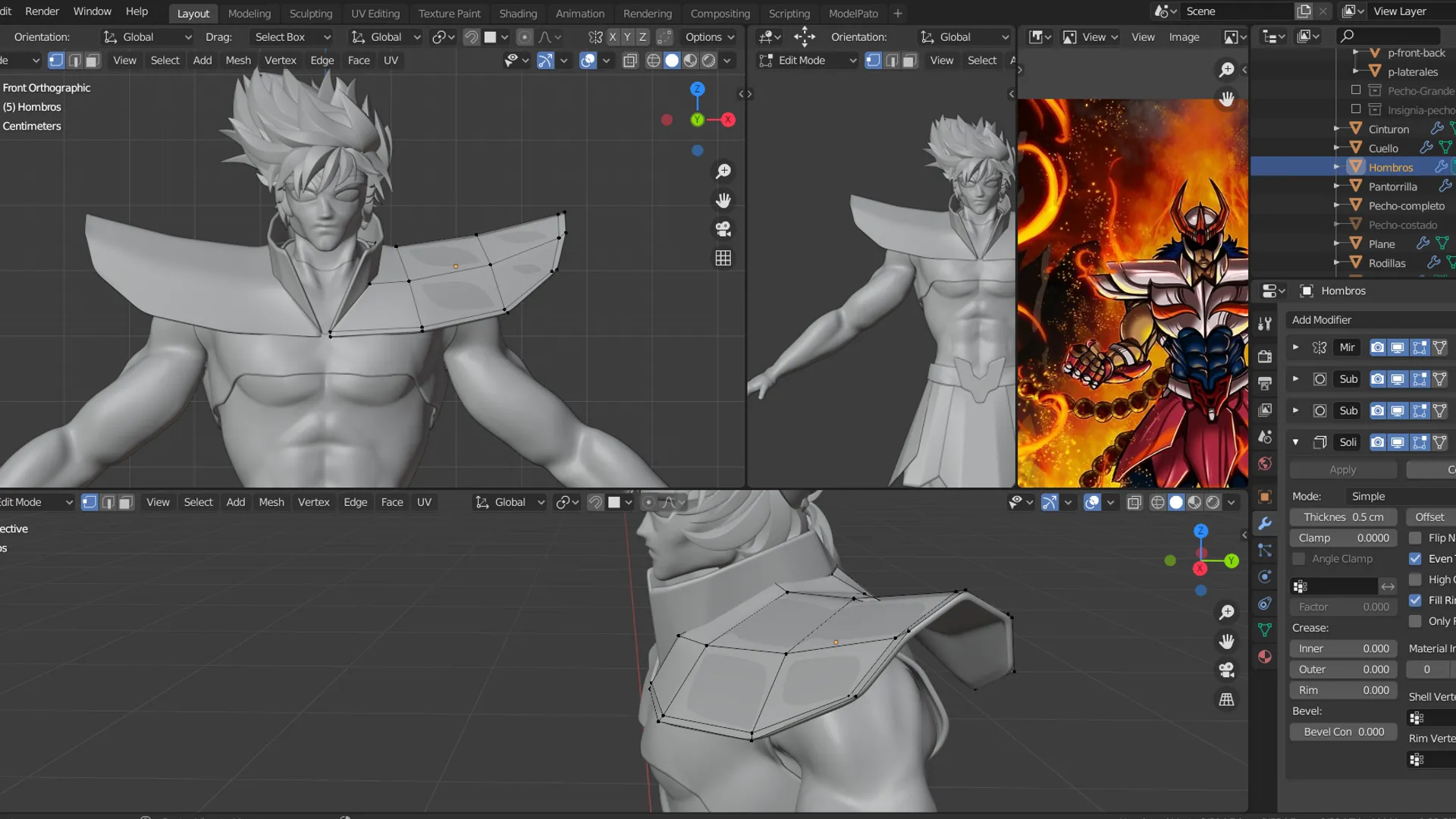The width and height of the screenshot is (1456, 819).
Task: Expand the Cinturon object in outliner
Action: click(1337, 130)
